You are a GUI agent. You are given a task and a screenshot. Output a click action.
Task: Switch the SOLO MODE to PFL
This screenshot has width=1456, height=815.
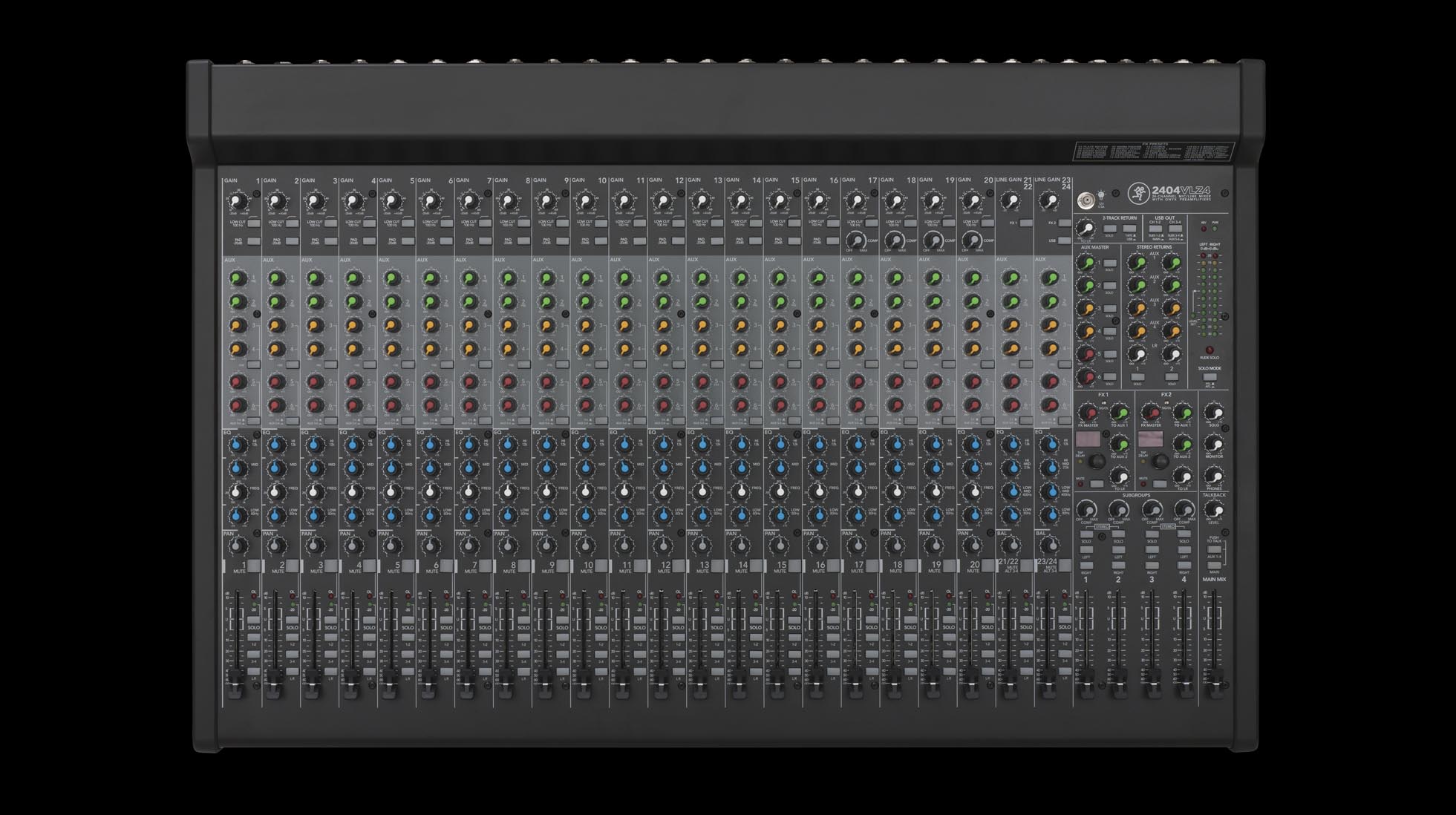(1209, 376)
